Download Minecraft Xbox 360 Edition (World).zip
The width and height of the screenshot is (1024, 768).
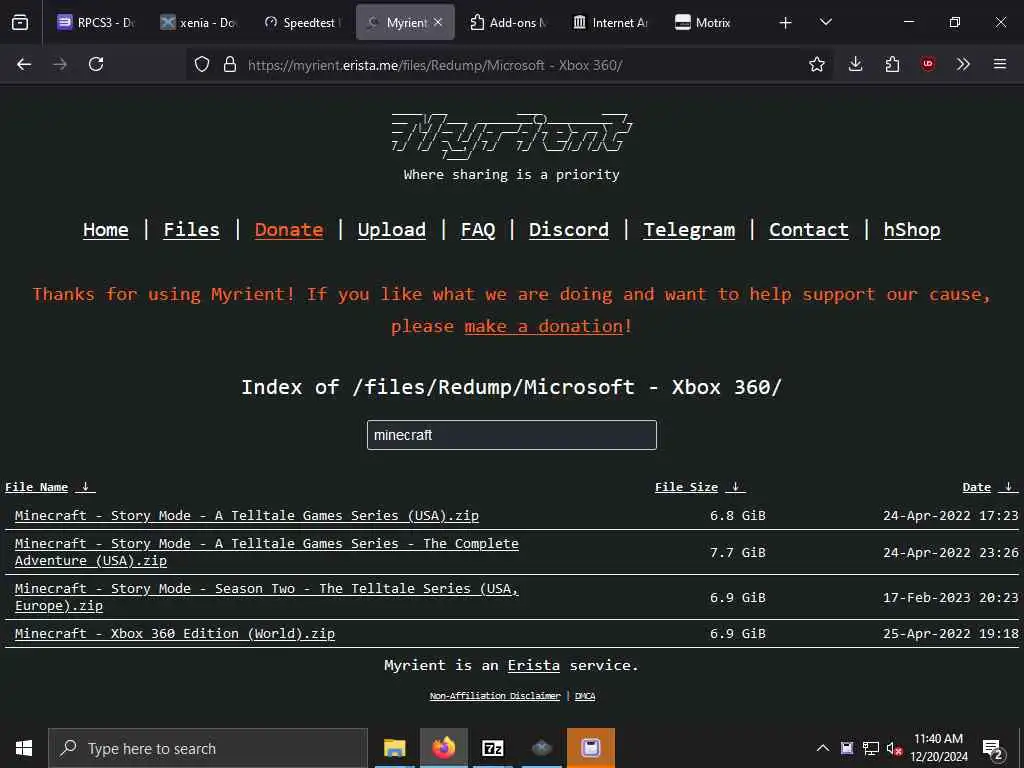coord(174,633)
